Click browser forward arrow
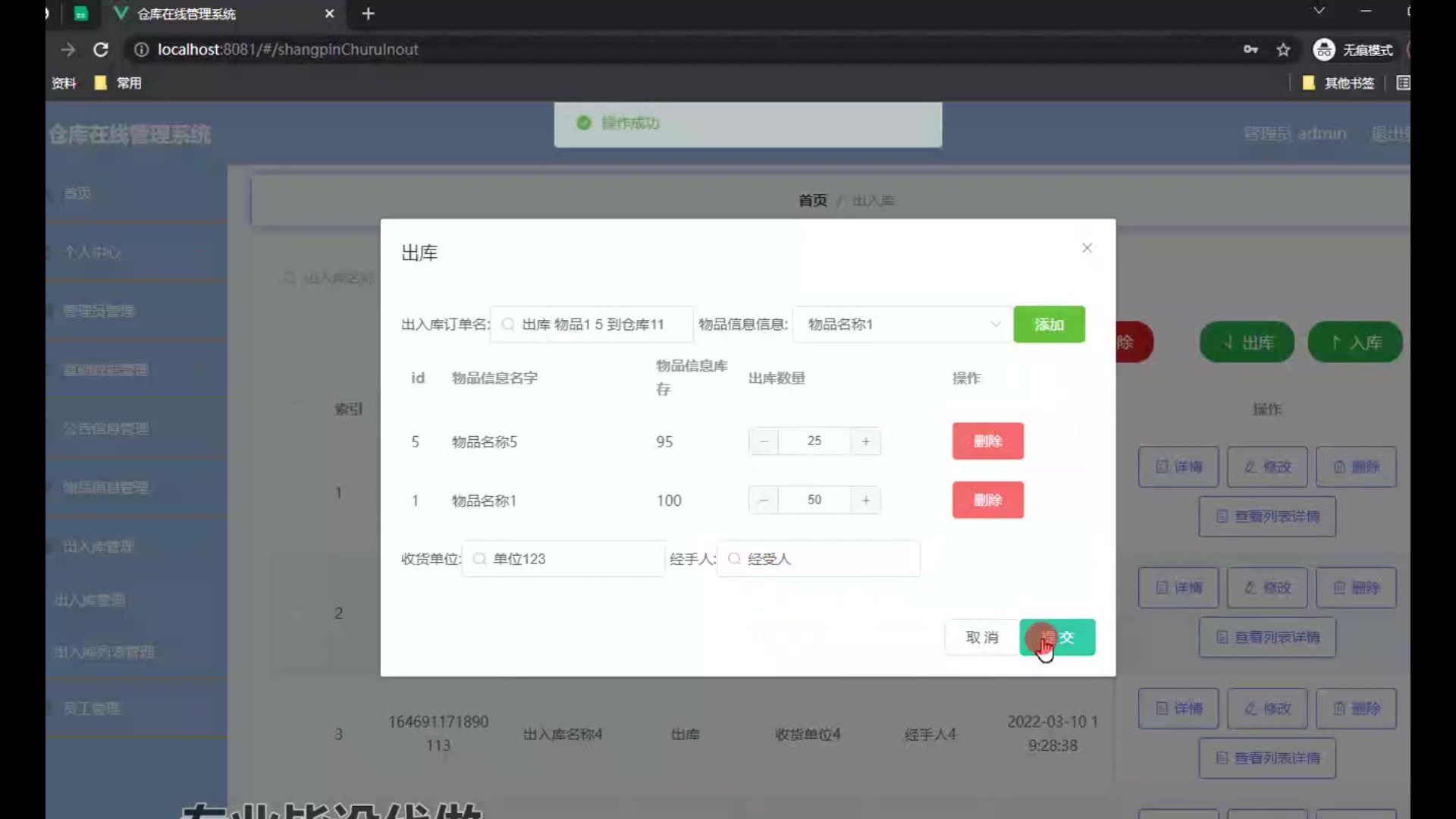1456x819 pixels. click(68, 49)
